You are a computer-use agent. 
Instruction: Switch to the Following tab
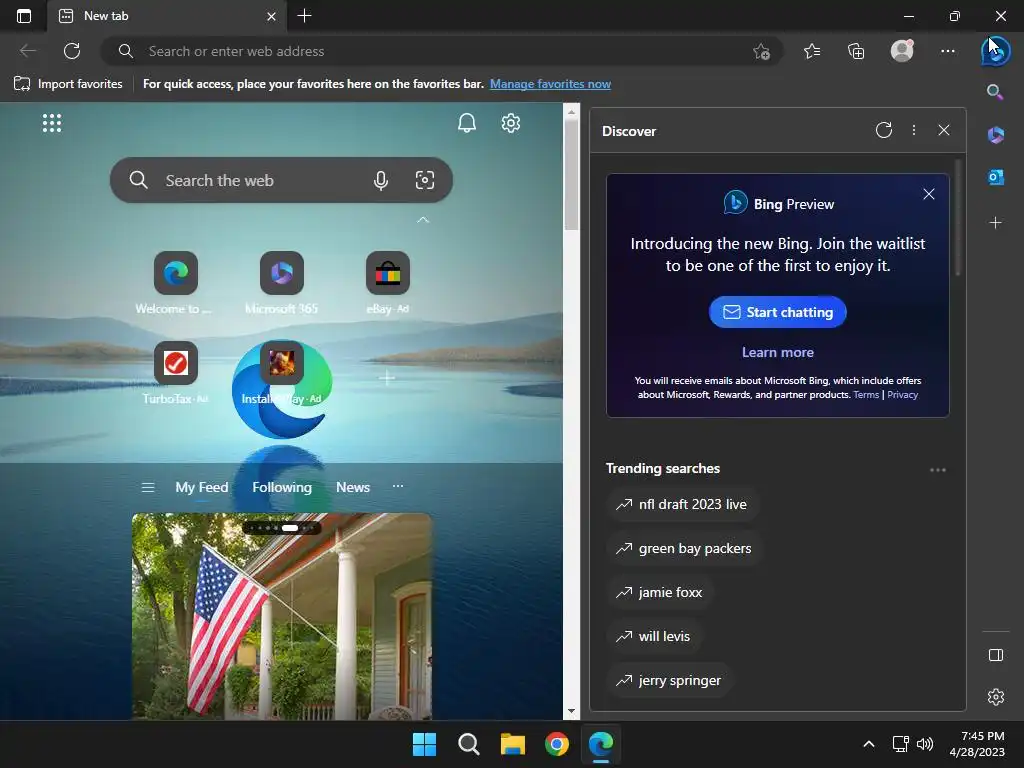coord(282,487)
